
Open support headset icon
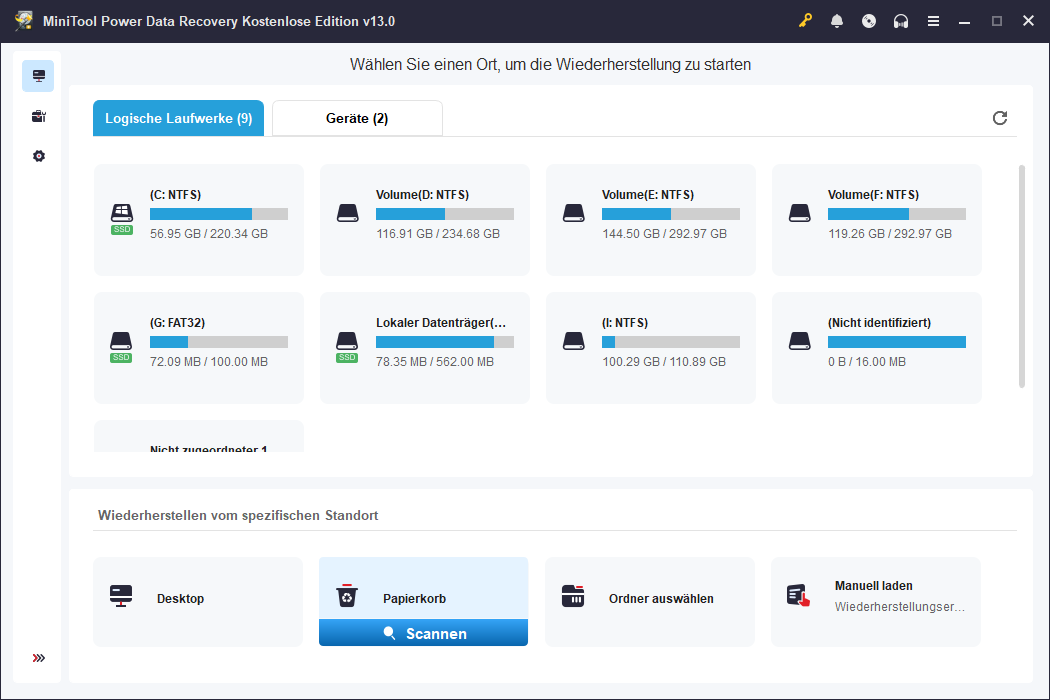click(901, 21)
